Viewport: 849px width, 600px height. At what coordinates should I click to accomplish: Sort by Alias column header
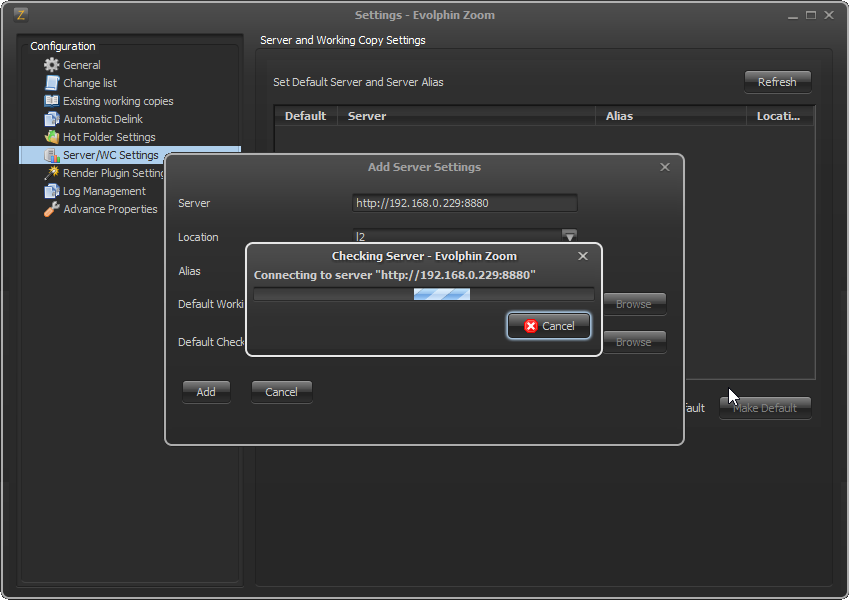671,116
